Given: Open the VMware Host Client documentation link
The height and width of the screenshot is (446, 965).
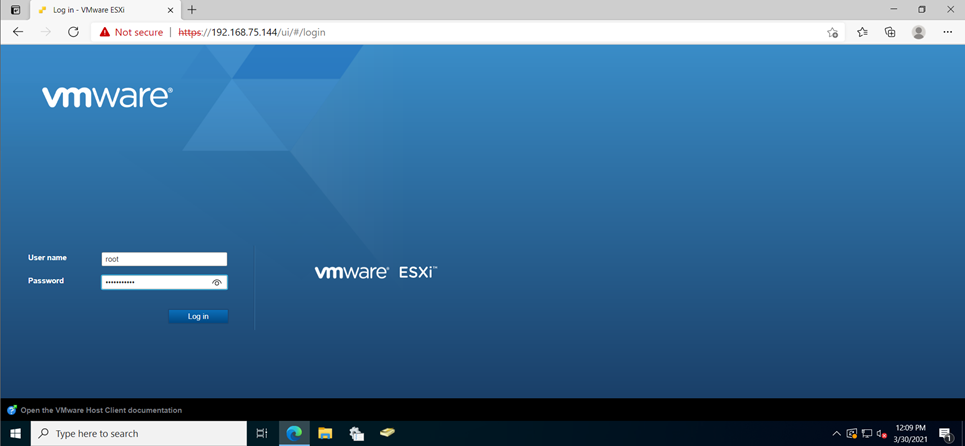Looking at the screenshot, I should pos(101,410).
